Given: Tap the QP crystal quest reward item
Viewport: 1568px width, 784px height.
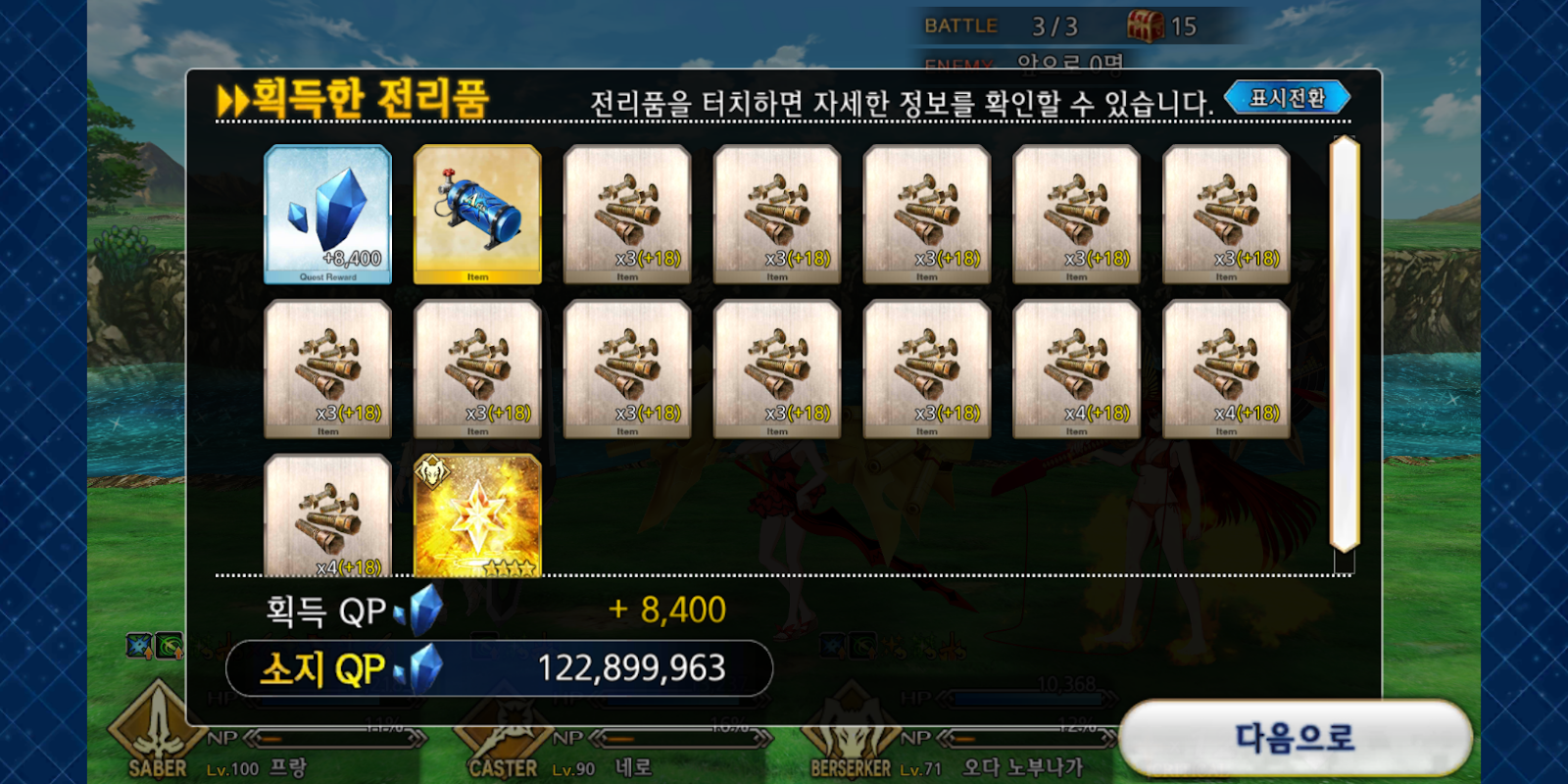Looking at the screenshot, I should coord(327,215).
